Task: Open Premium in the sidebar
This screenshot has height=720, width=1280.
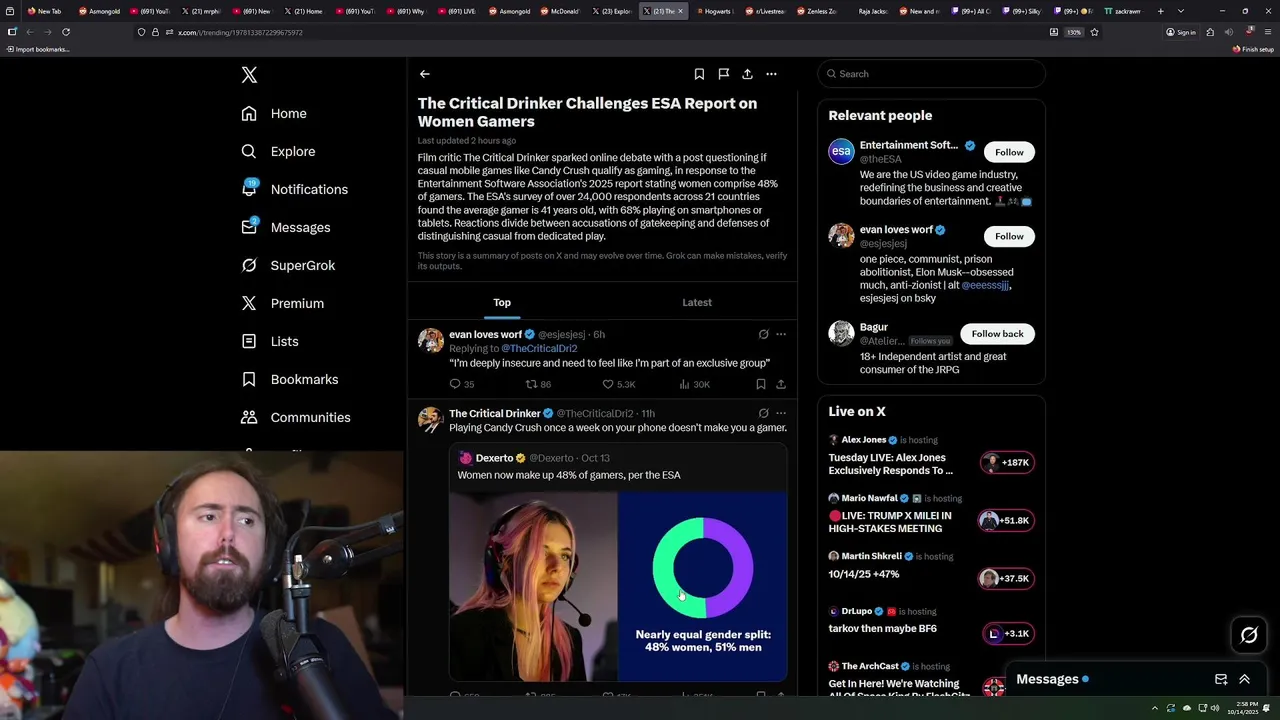Action: point(282,303)
